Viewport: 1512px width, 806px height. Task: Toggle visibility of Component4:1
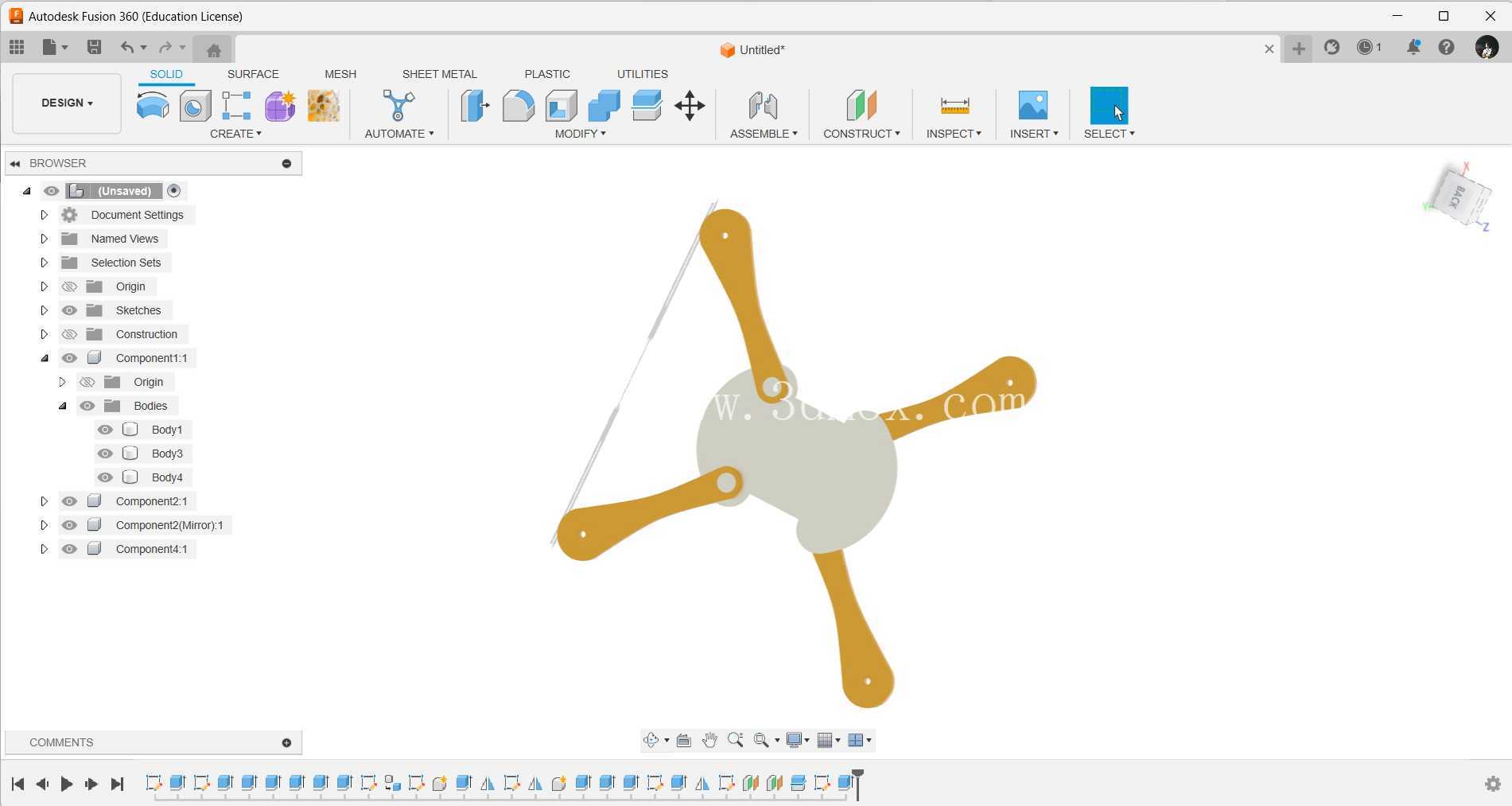point(69,549)
